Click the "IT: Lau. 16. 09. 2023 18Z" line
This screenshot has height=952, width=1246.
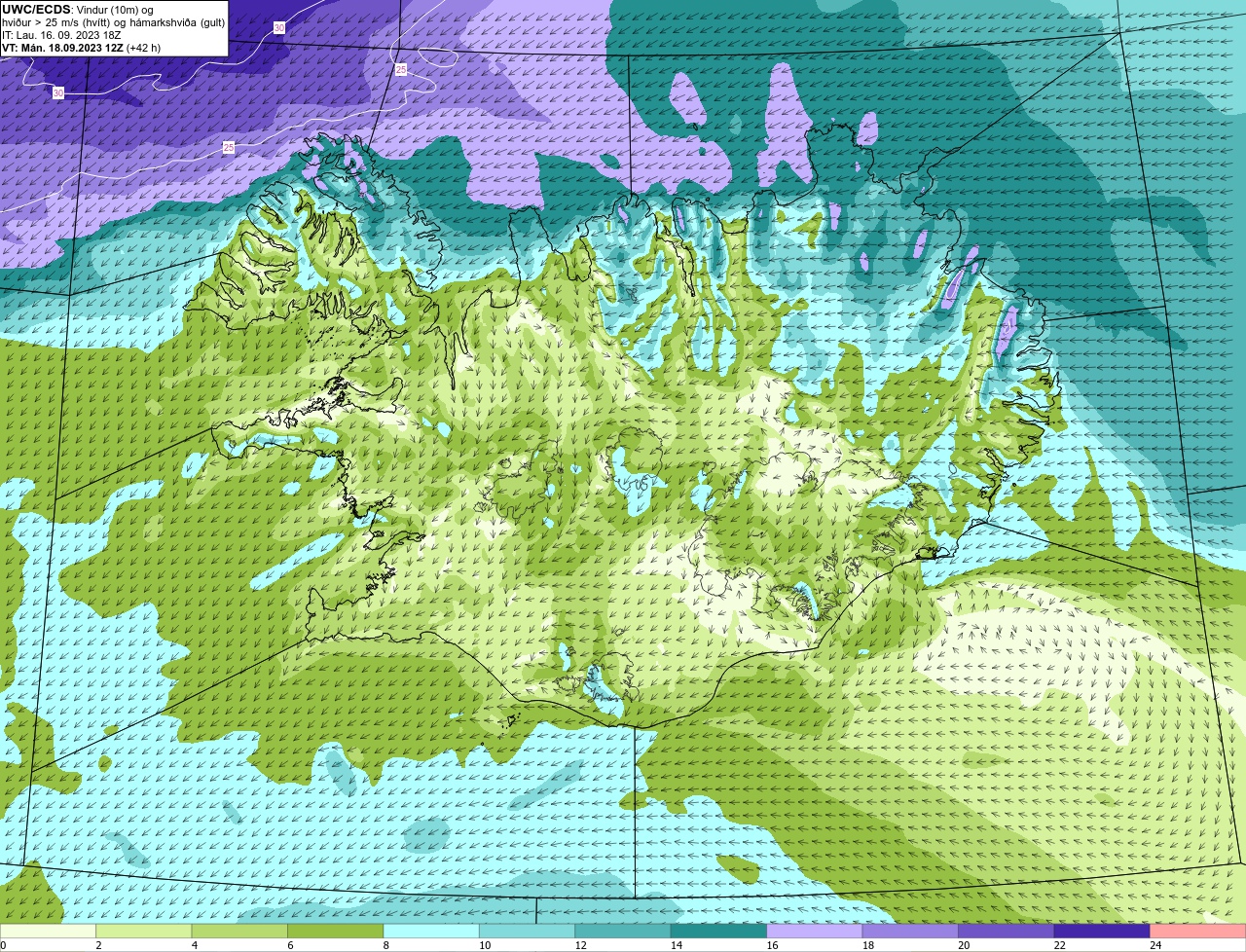tap(61, 35)
